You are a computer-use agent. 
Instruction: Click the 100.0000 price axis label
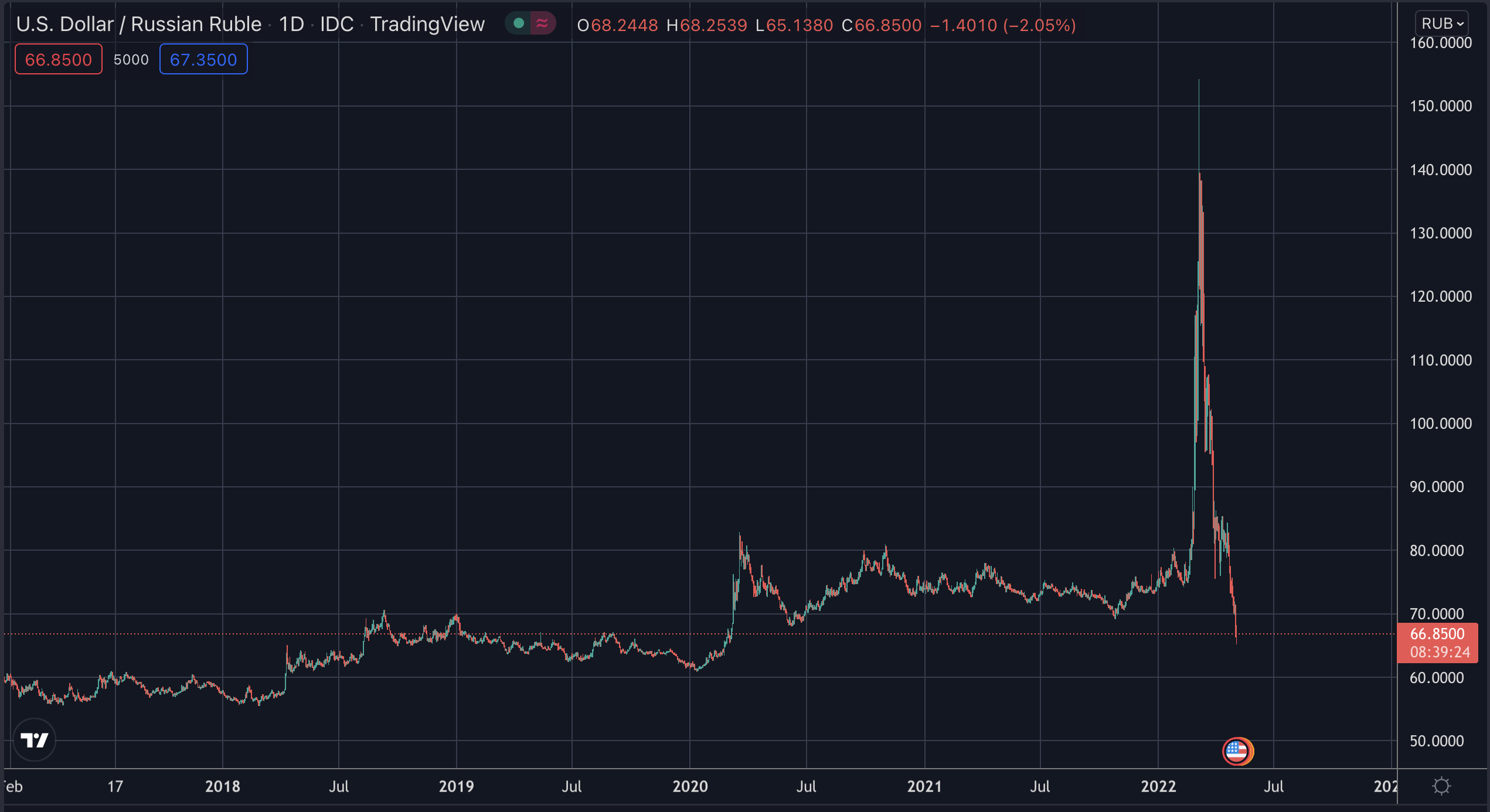[1441, 424]
